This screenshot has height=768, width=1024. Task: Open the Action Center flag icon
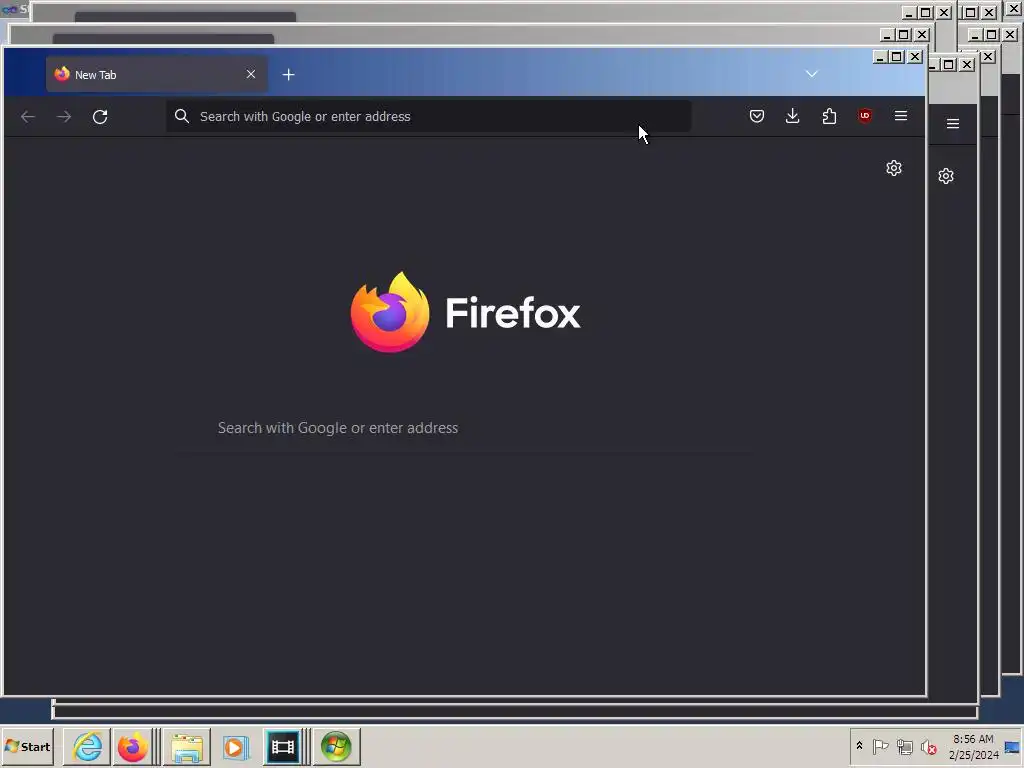point(880,746)
